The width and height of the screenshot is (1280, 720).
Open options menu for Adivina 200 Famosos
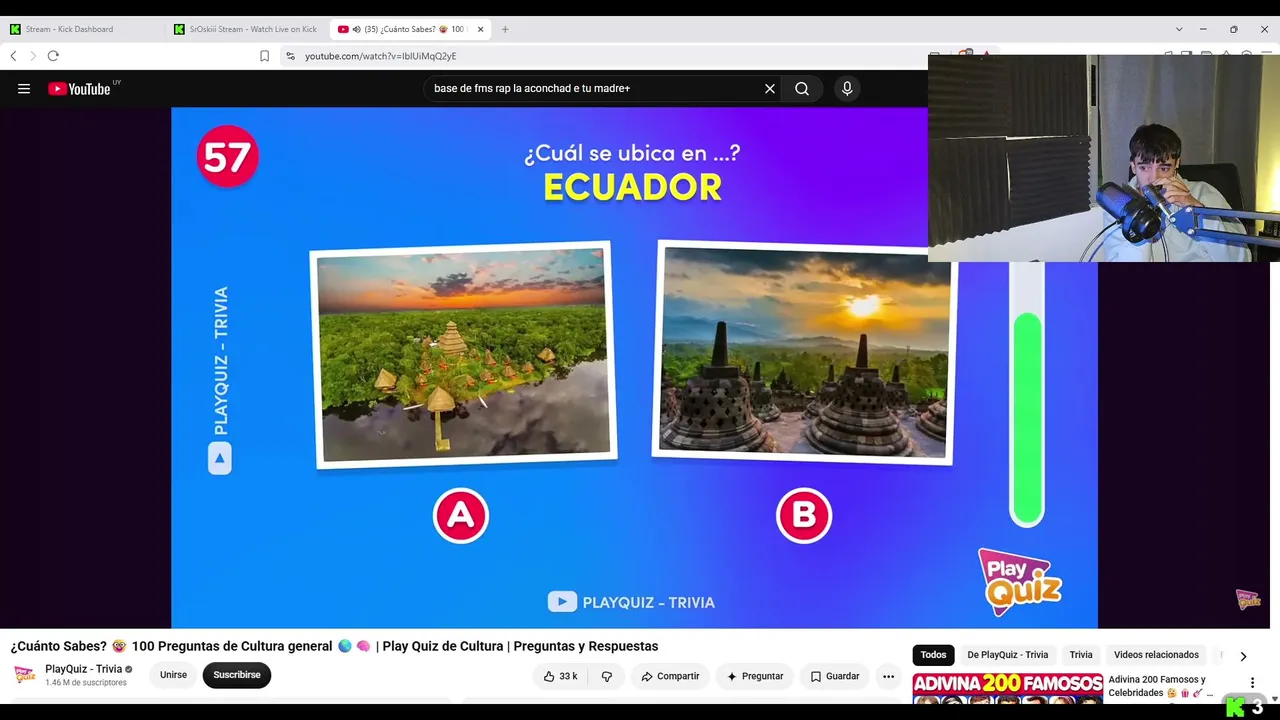[1252, 682]
